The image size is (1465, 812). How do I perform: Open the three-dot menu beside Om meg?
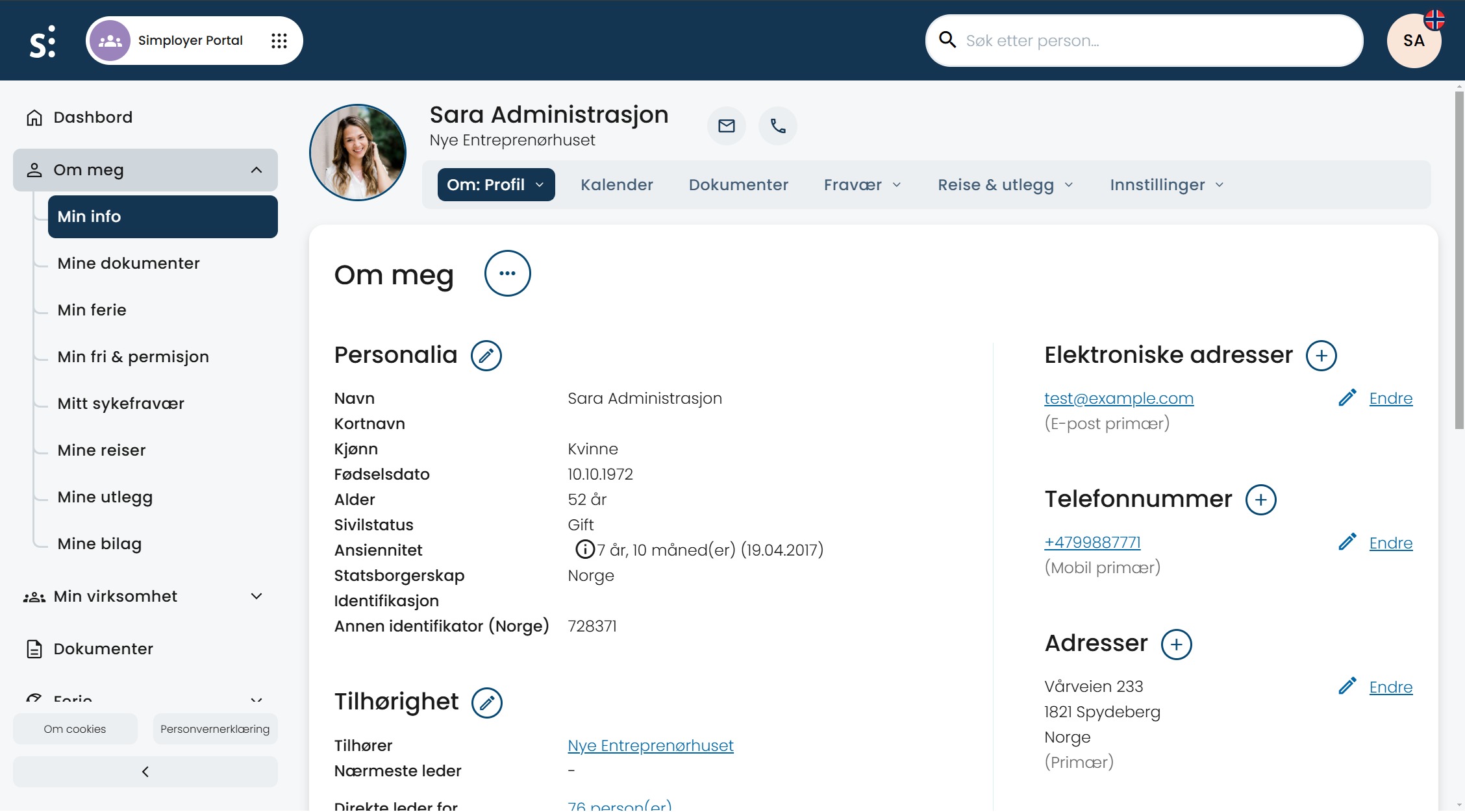click(507, 273)
